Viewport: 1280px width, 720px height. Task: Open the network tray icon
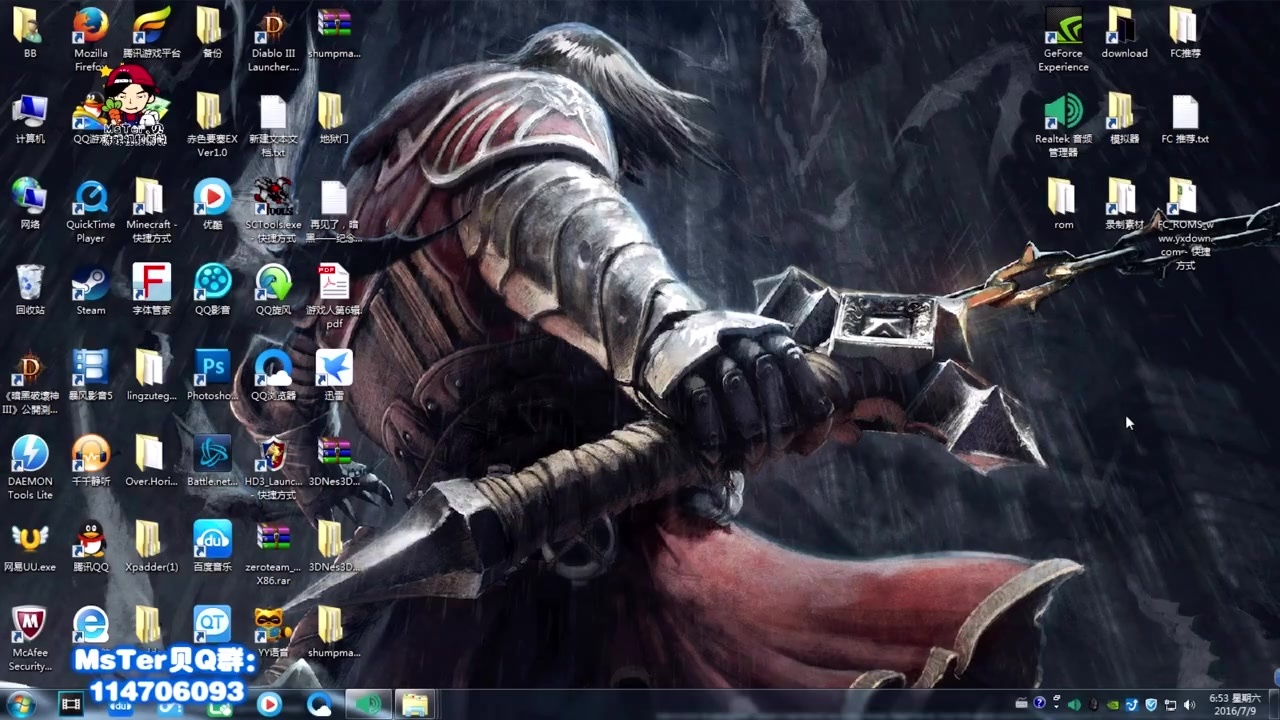point(1170,704)
